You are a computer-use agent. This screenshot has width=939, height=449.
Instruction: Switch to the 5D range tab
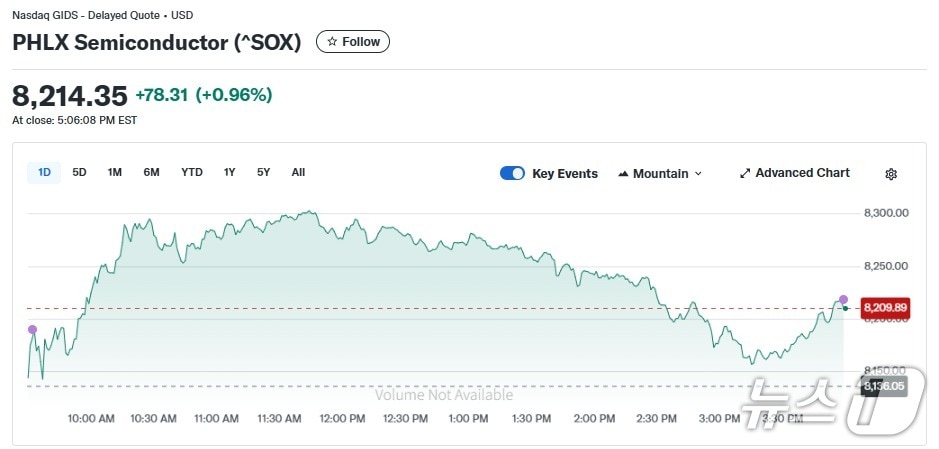pyautogui.click(x=79, y=172)
